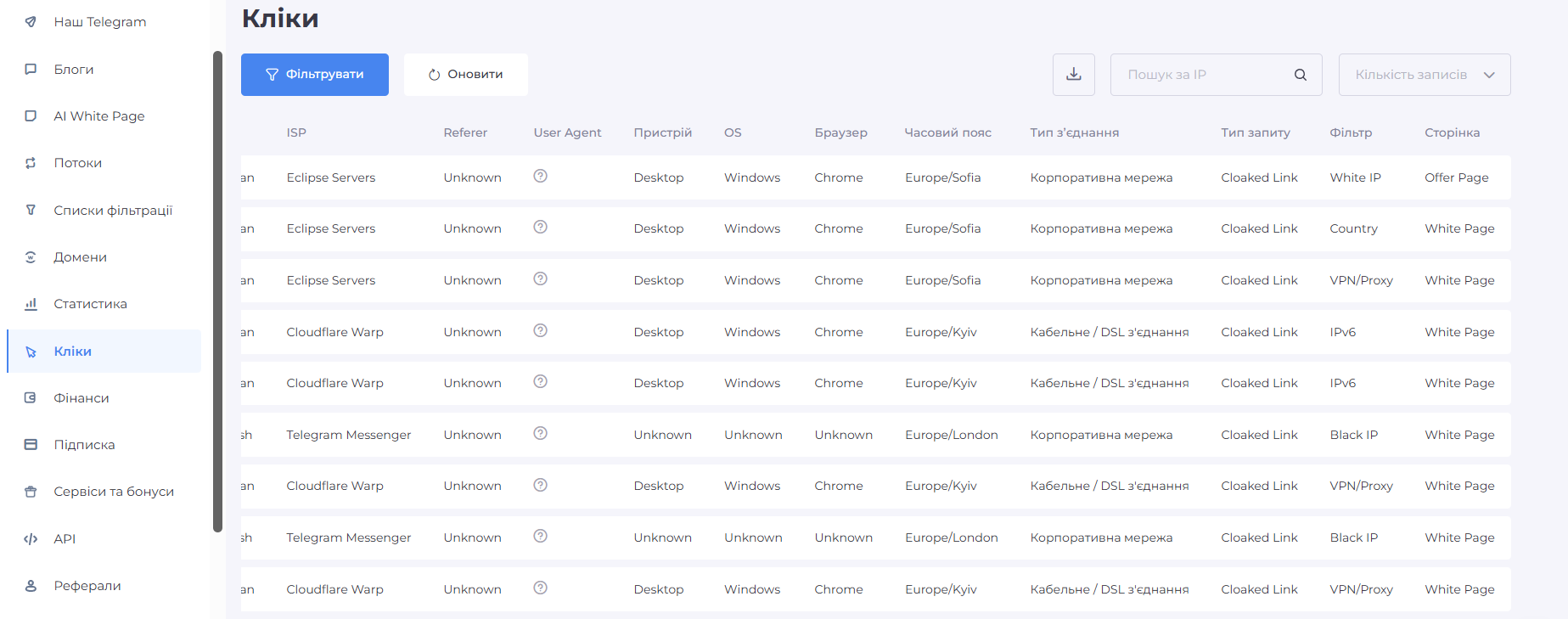Click the Списки фільтрації funnel icon
Viewport: 1568px width, 619px height.
click(x=31, y=210)
